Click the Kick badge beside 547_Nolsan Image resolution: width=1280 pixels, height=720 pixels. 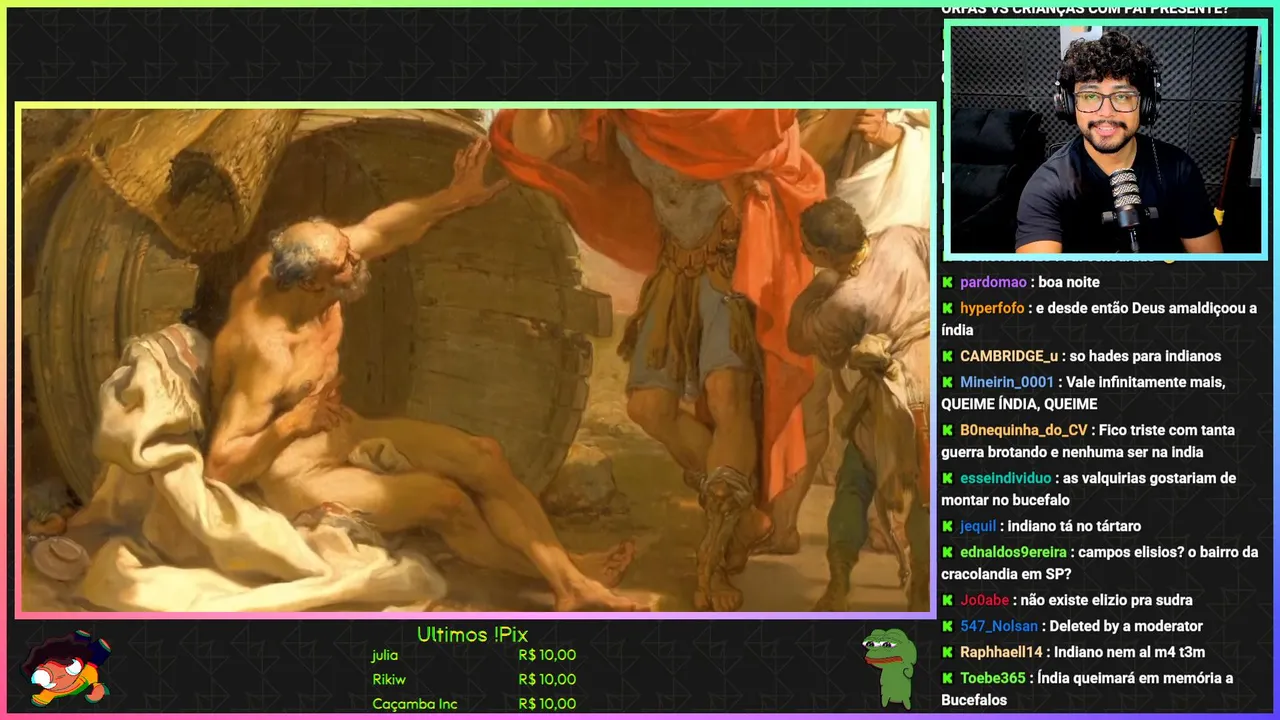pyautogui.click(x=947, y=627)
